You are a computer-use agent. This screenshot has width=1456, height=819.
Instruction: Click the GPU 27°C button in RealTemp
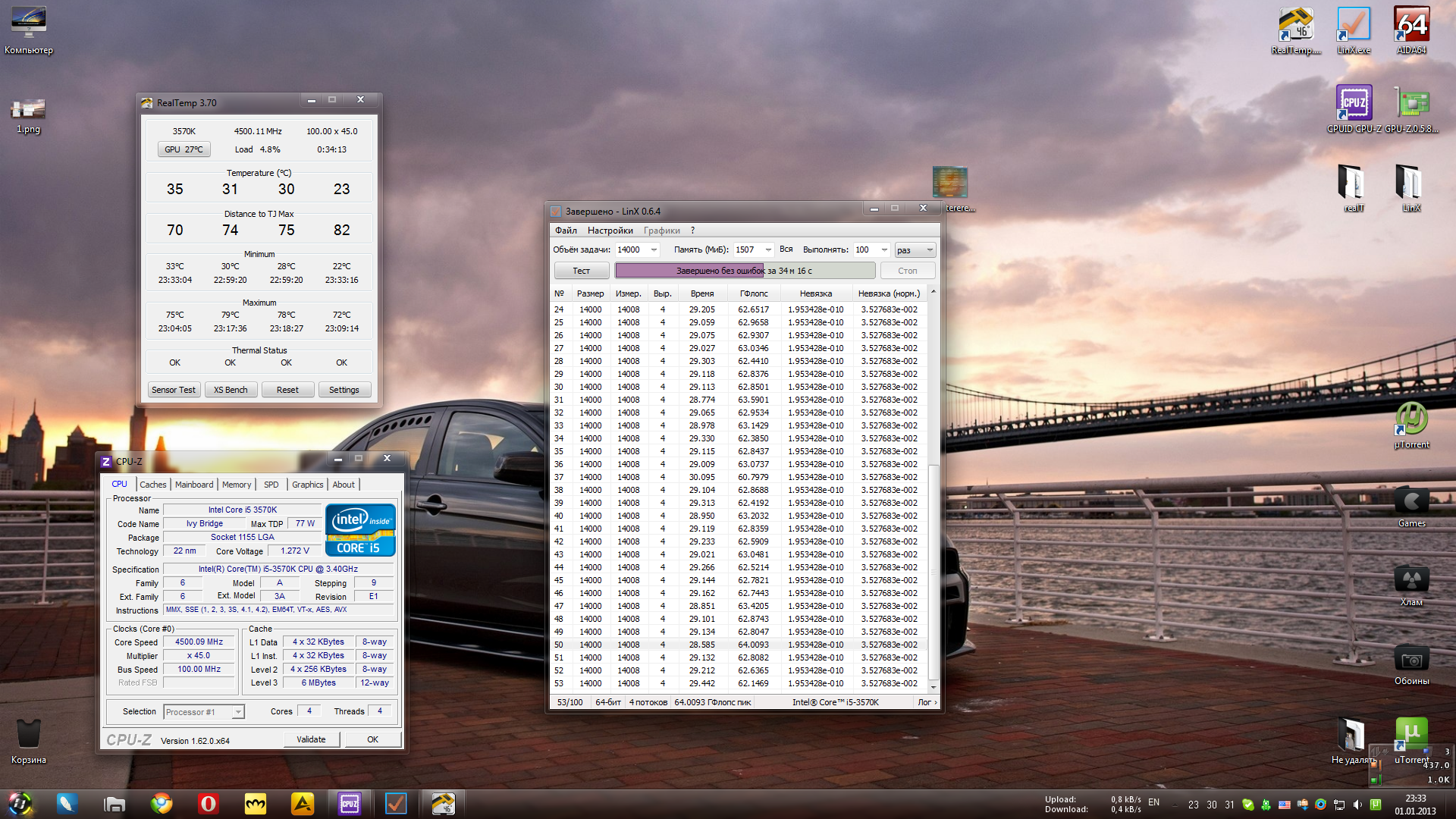point(184,149)
